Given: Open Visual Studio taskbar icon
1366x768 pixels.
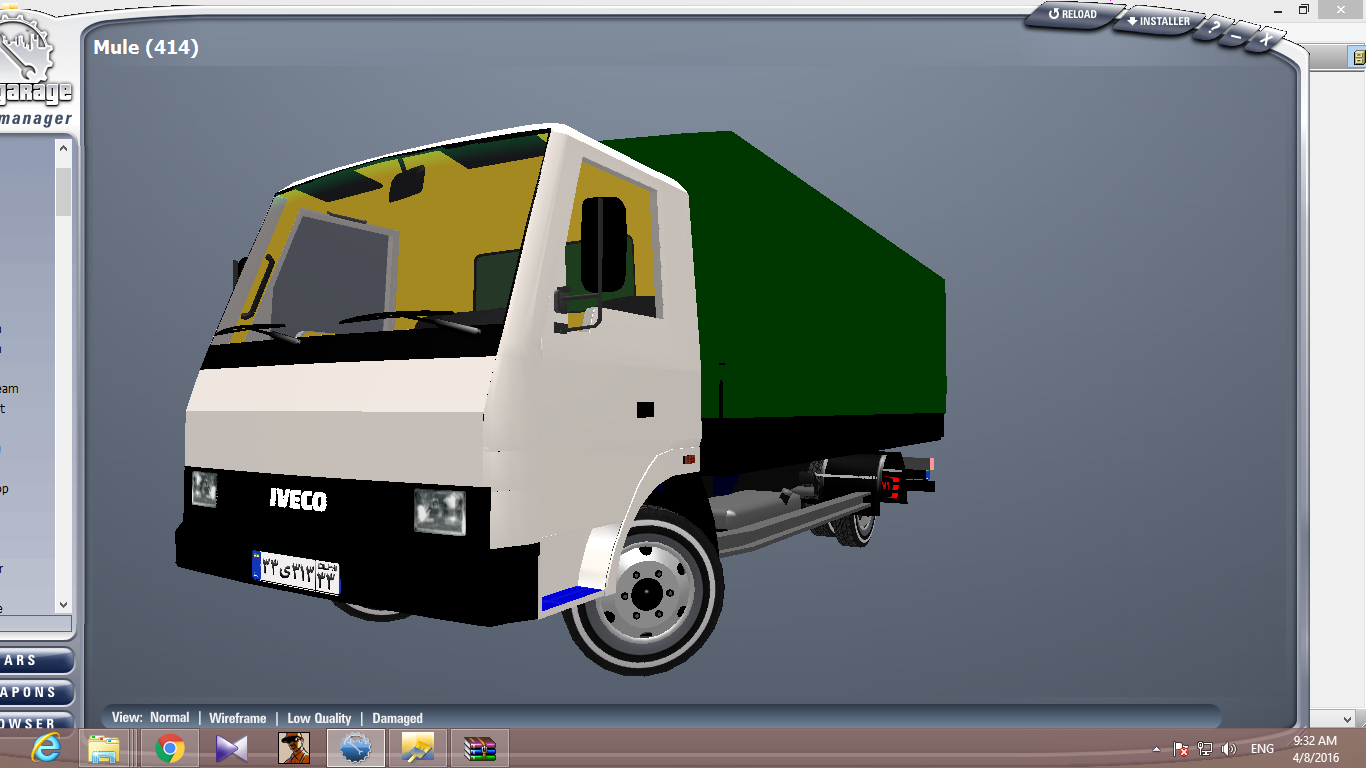Looking at the screenshot, I should click(231, 748).
